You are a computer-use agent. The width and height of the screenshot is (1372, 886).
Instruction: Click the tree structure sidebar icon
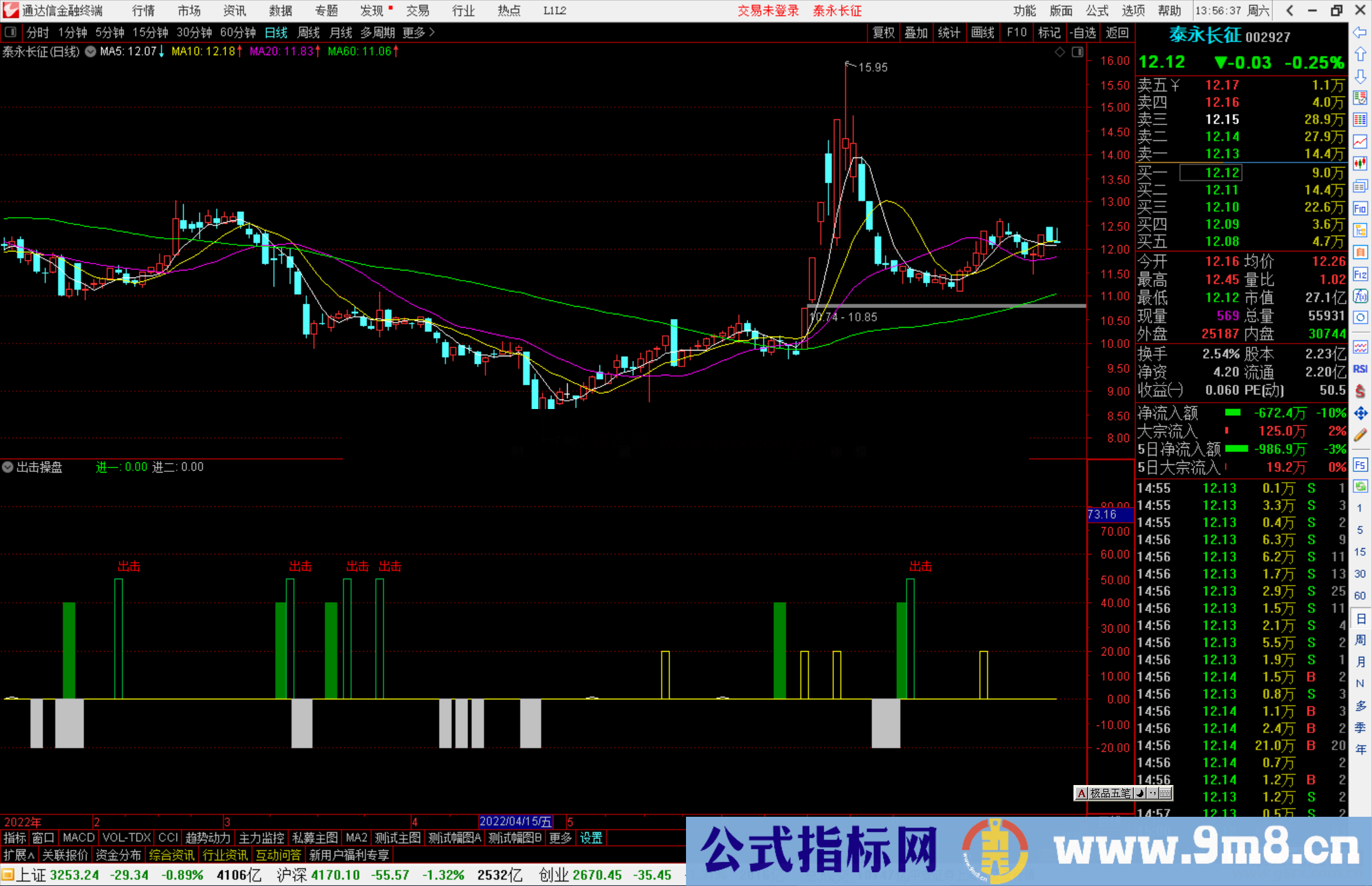coord(1360,230)
